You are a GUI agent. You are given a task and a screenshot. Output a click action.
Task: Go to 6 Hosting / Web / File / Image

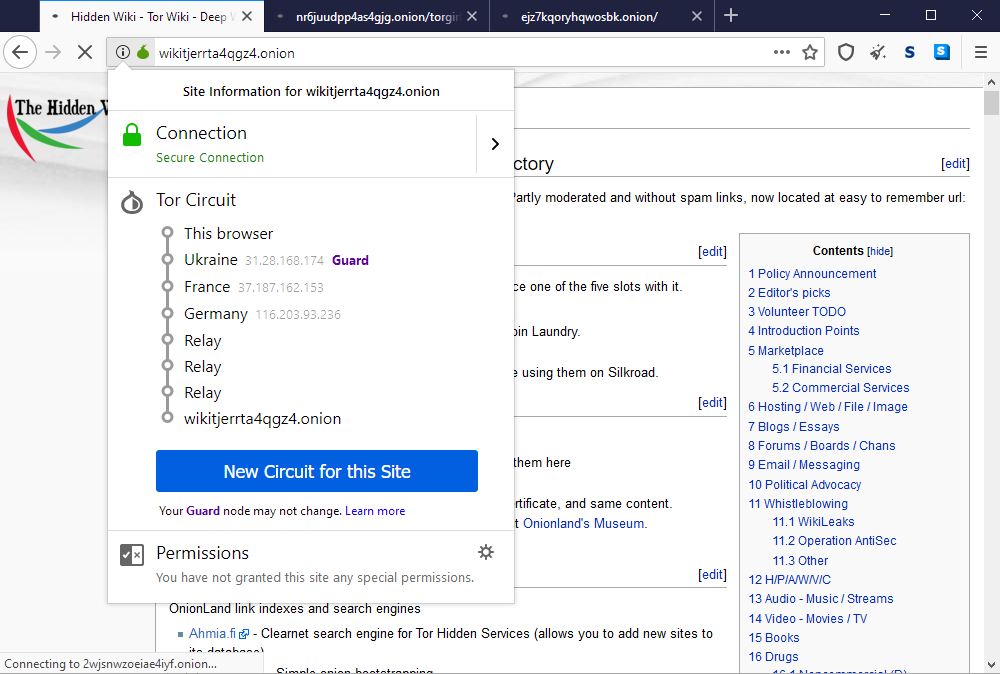[x=828, y=407]
